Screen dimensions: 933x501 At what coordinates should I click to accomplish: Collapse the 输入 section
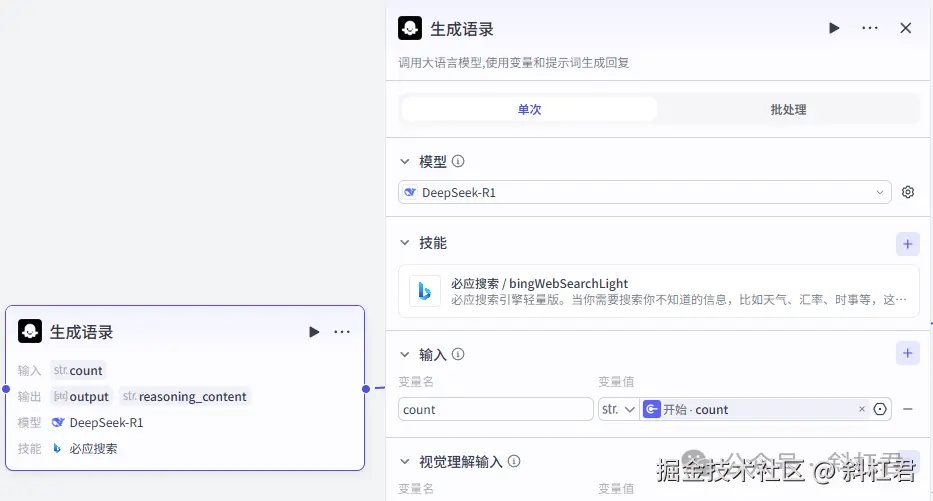tap(405, 355)
